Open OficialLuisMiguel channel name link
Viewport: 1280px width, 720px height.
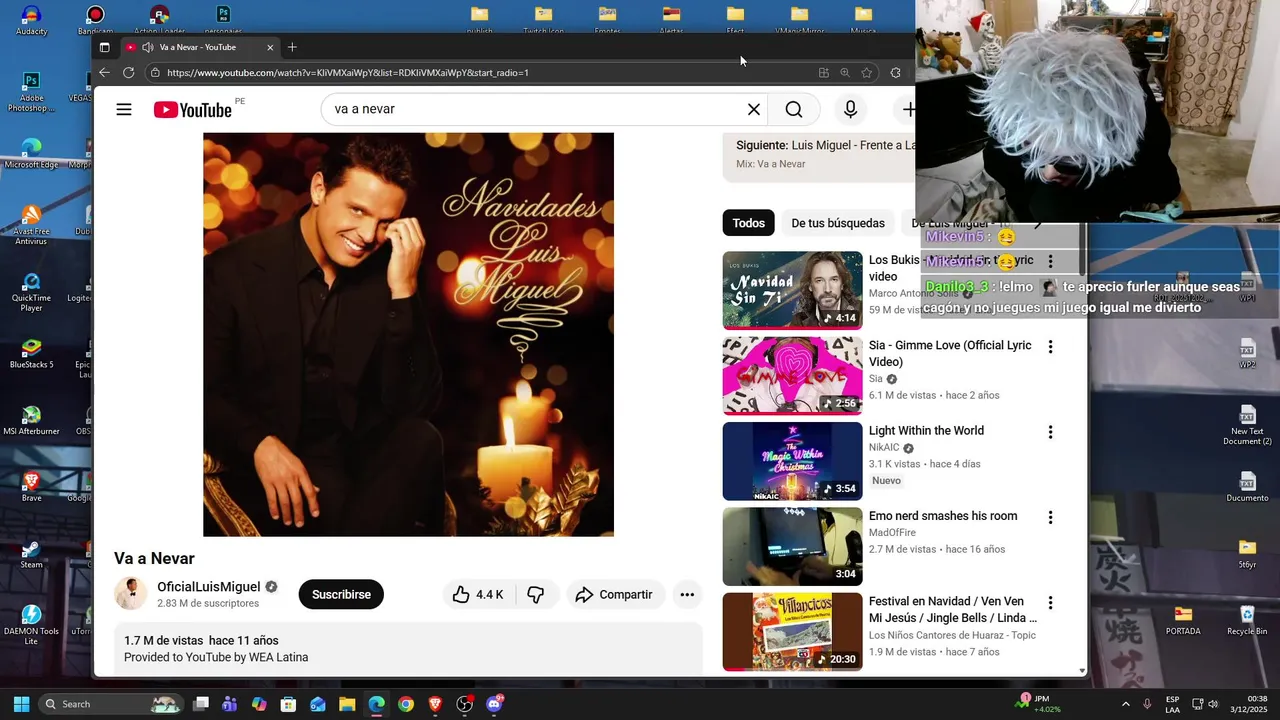click(209, 587)
